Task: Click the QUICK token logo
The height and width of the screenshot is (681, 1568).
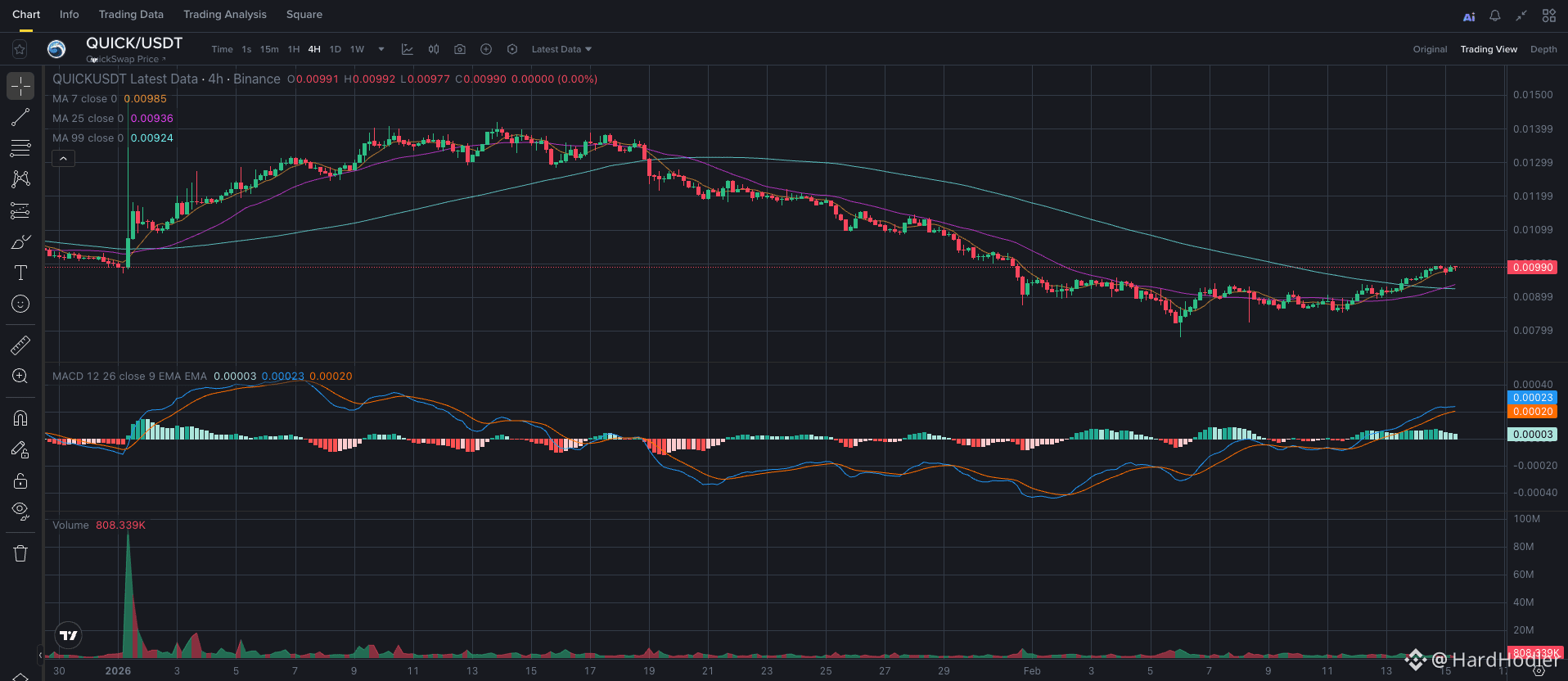Action: pyautogui.click(x=56, y=50)
